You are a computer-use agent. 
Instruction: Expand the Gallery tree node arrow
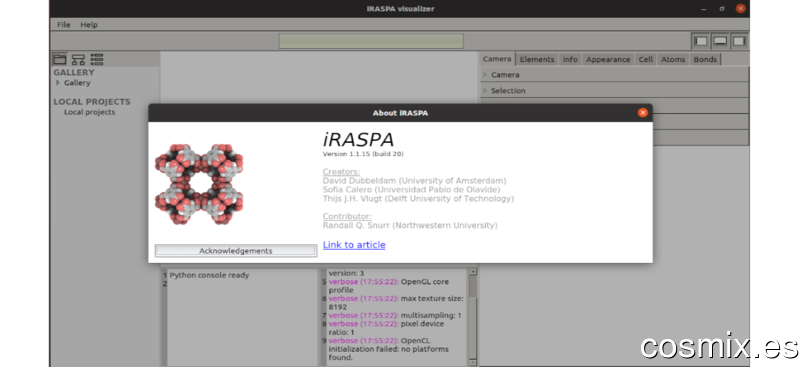click(x=58, y=83)
